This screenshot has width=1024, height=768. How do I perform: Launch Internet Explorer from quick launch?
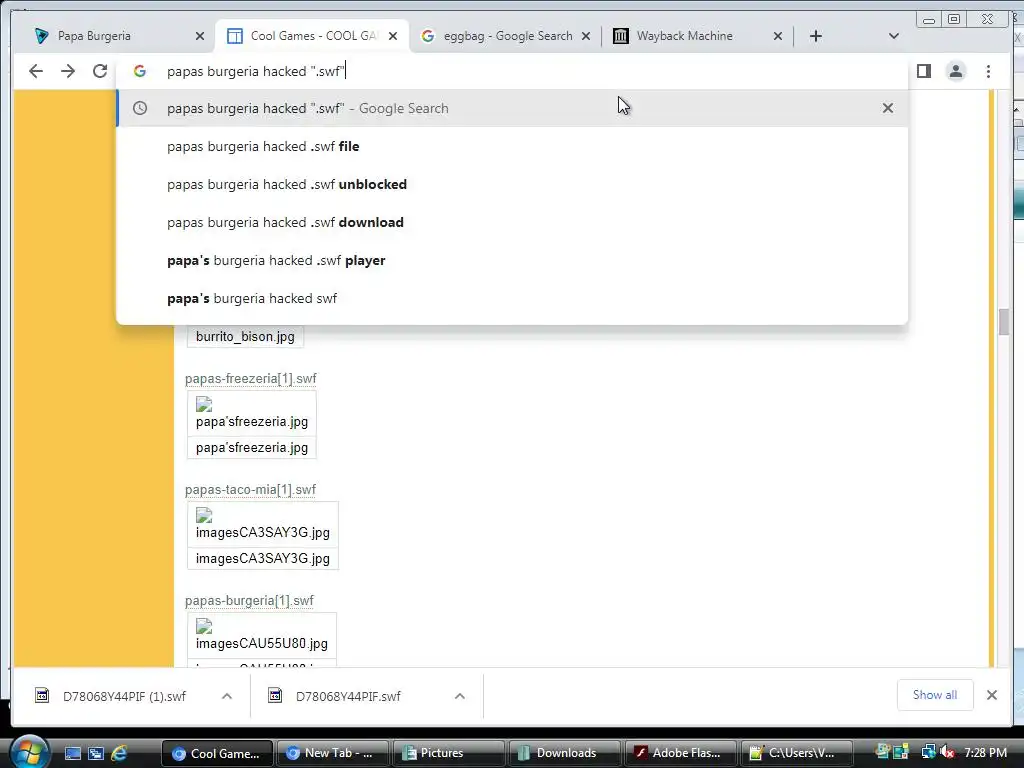coord(119,753)
